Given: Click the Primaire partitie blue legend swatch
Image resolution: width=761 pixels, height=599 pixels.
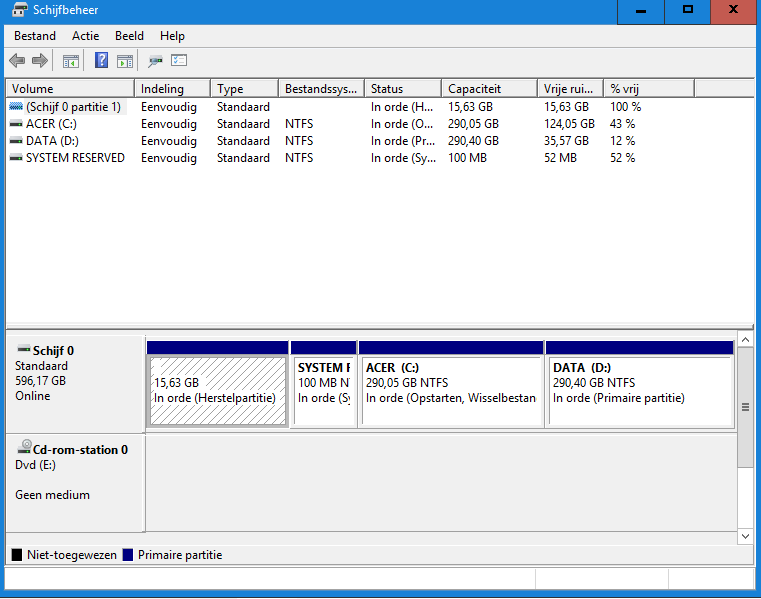Looking at the screenshot, I should (128, 555).
